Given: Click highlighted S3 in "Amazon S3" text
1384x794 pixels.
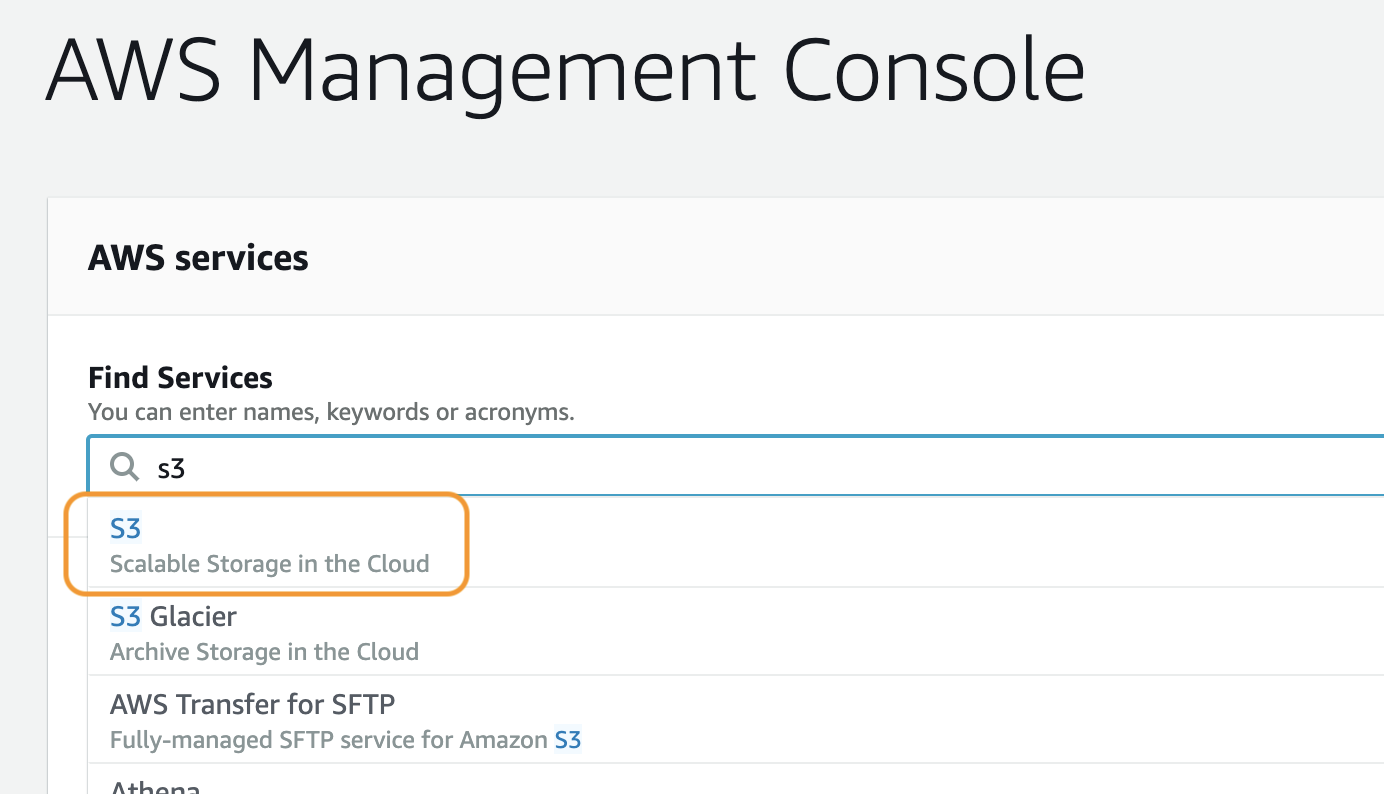Looking at the screenshot, I should tap(568, 741).
